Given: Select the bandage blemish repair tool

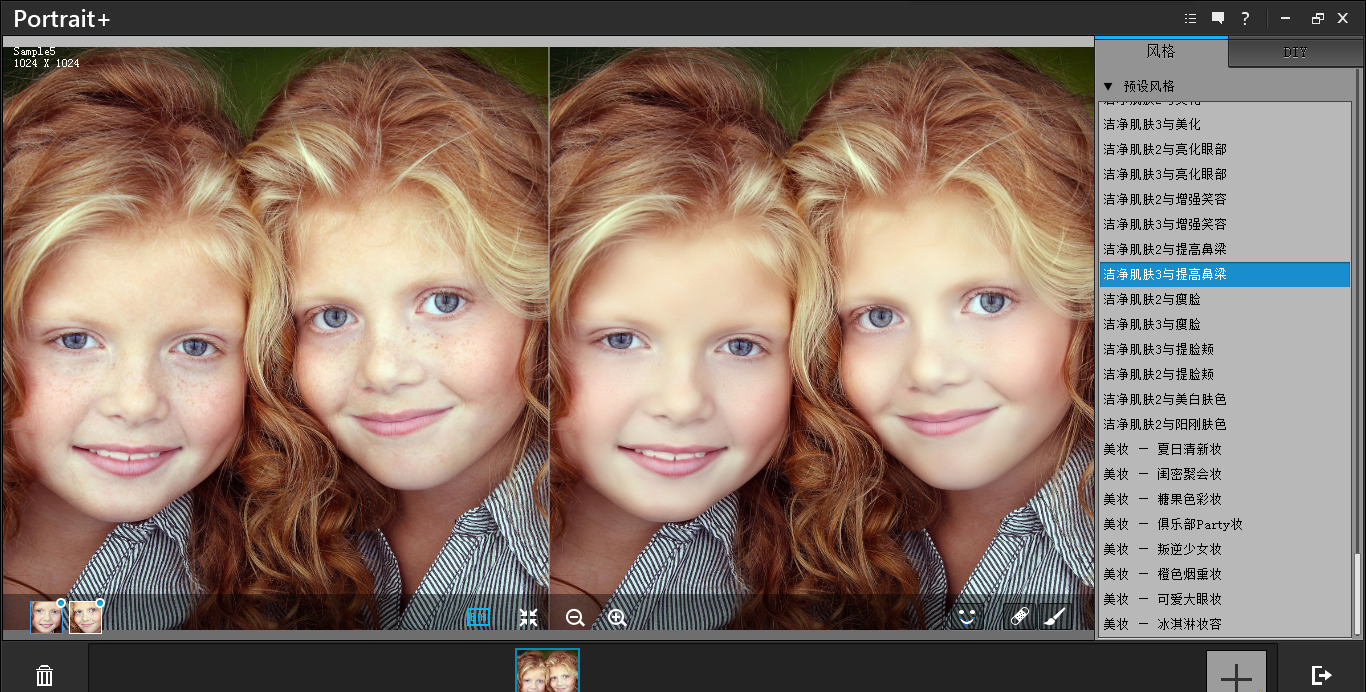Looking at the screenshot, I should coord(1019,617).
